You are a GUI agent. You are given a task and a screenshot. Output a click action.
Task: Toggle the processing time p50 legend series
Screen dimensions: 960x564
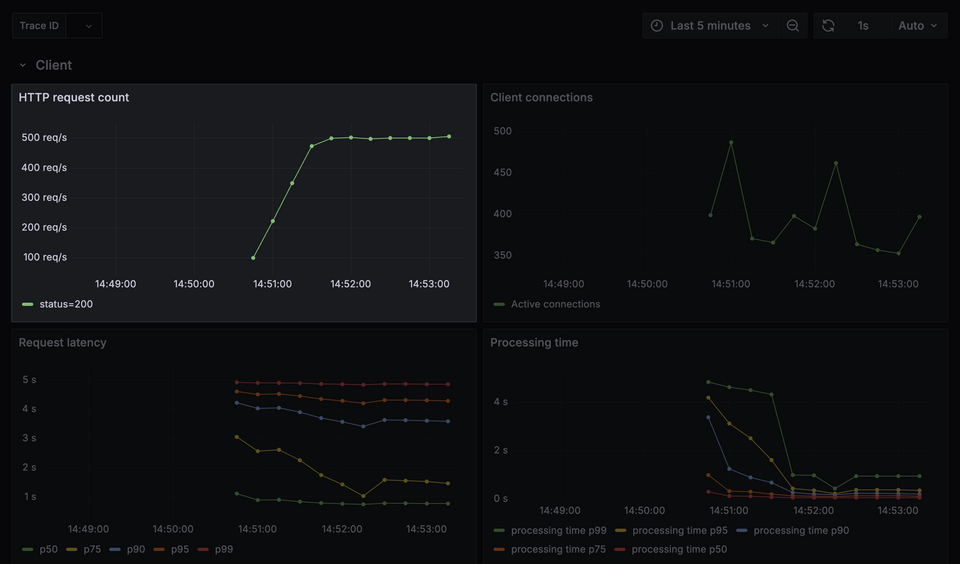tap(679, 549)
